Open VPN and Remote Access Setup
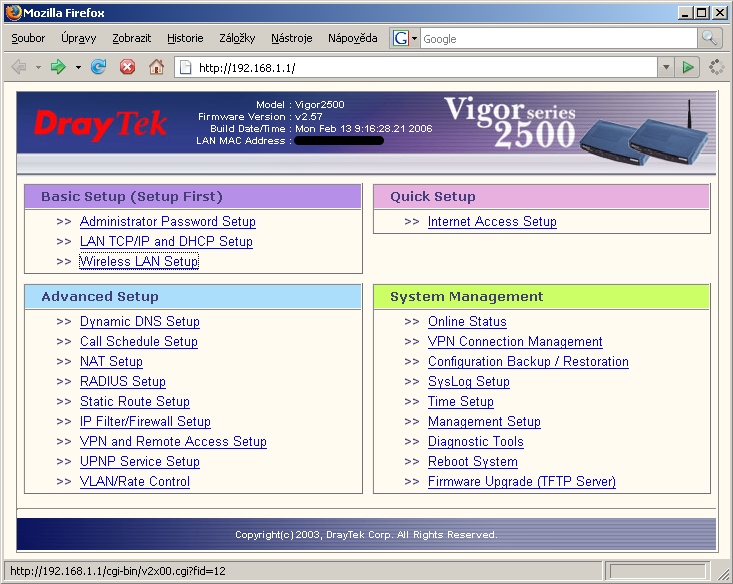This screenshot has width=733, height=584. (x=173, y=442)
